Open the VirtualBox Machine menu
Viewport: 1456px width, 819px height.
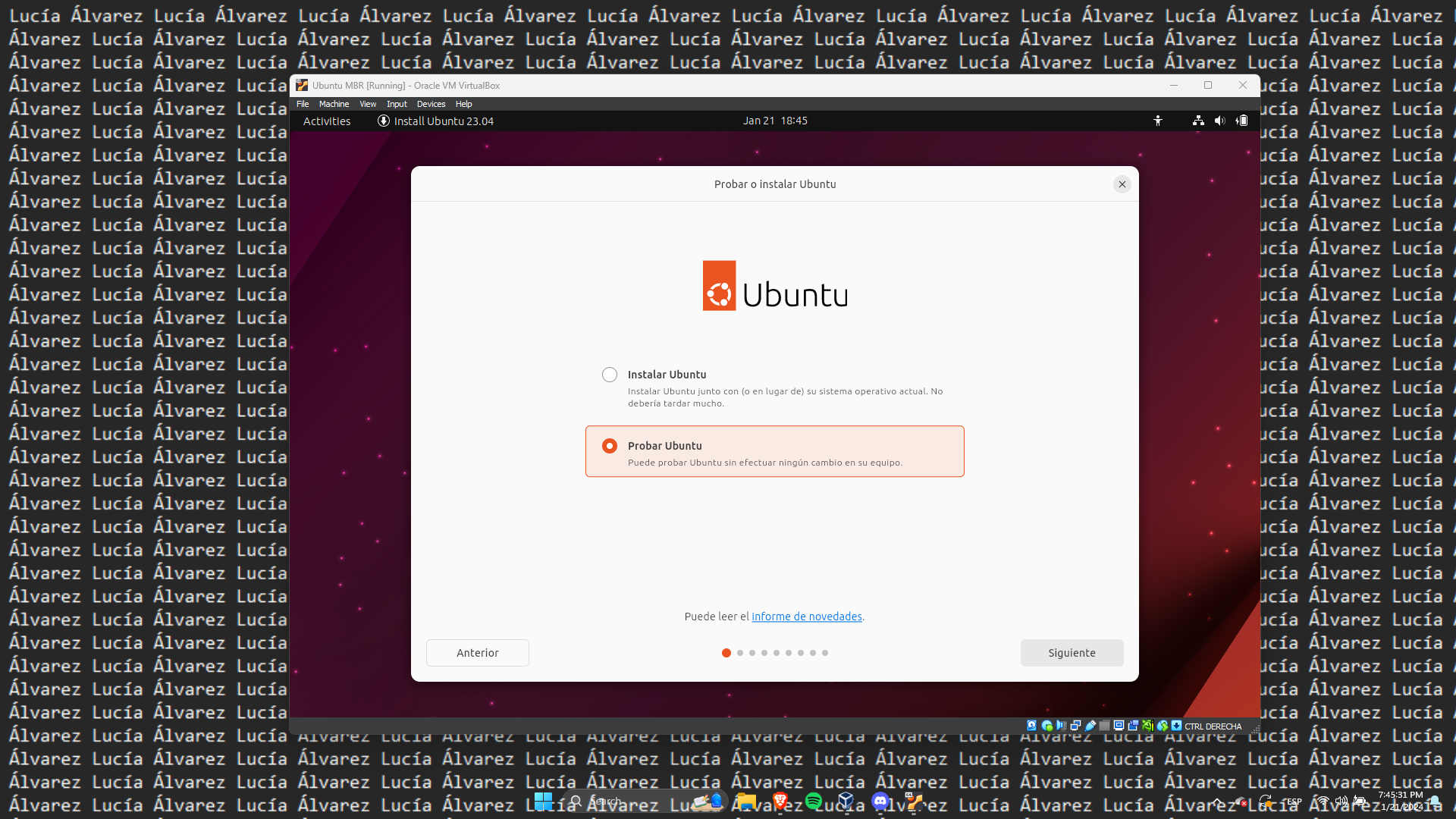click(x=334, y=104)
